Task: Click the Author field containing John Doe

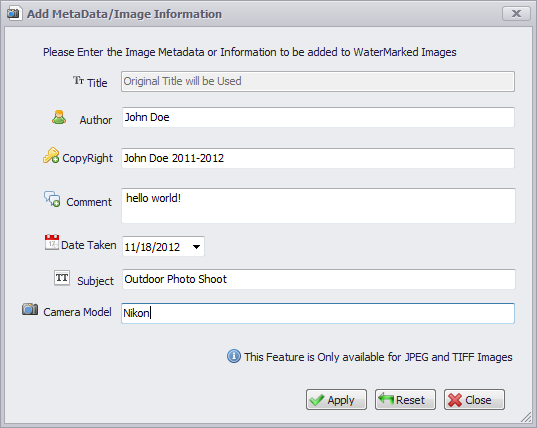Action: click(x=318, y=117)
